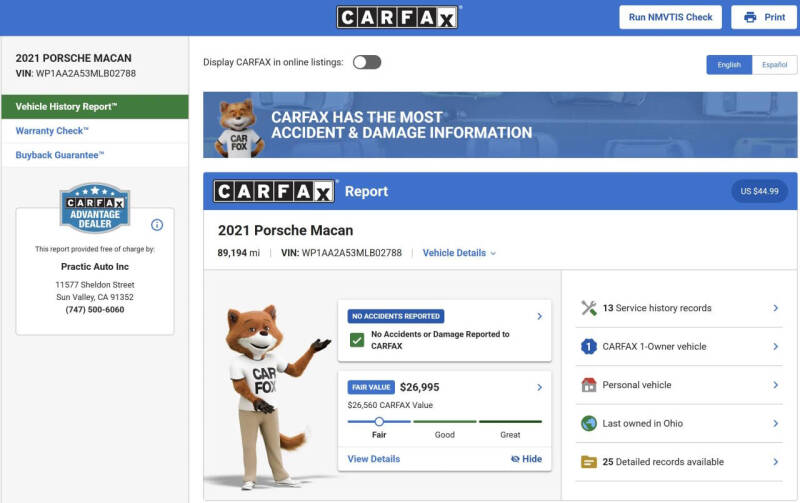This screenshot has height=503, width=800.
Task: Click the Great segment of value bar
Action: [510, 422]
